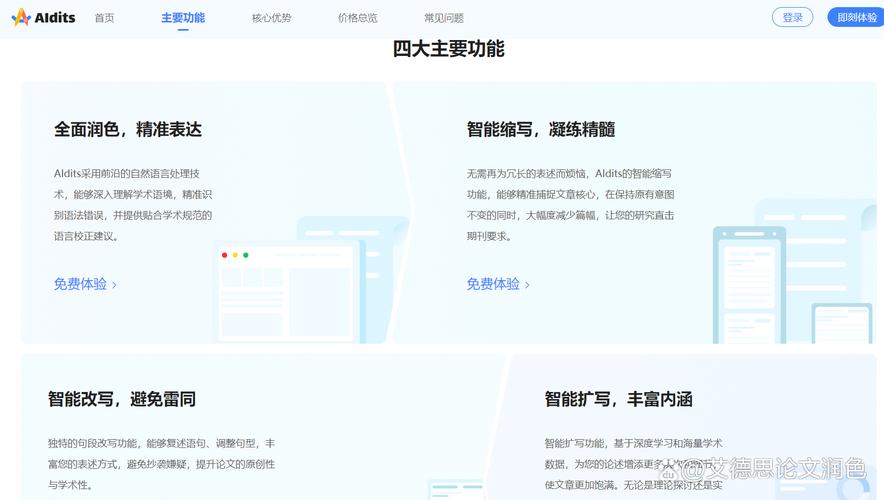884x500 pixels.
Task: Click 免费体验 under 智能缩写
Action: [x=498, y=284]
